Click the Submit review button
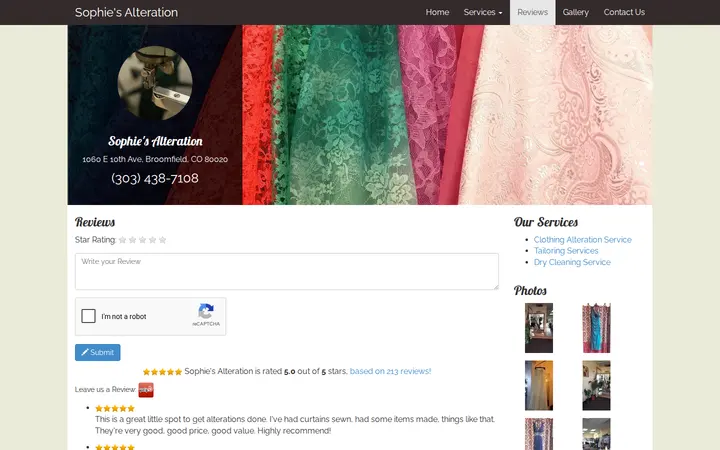This screenshot has height=450, width=720. (98, 353)
